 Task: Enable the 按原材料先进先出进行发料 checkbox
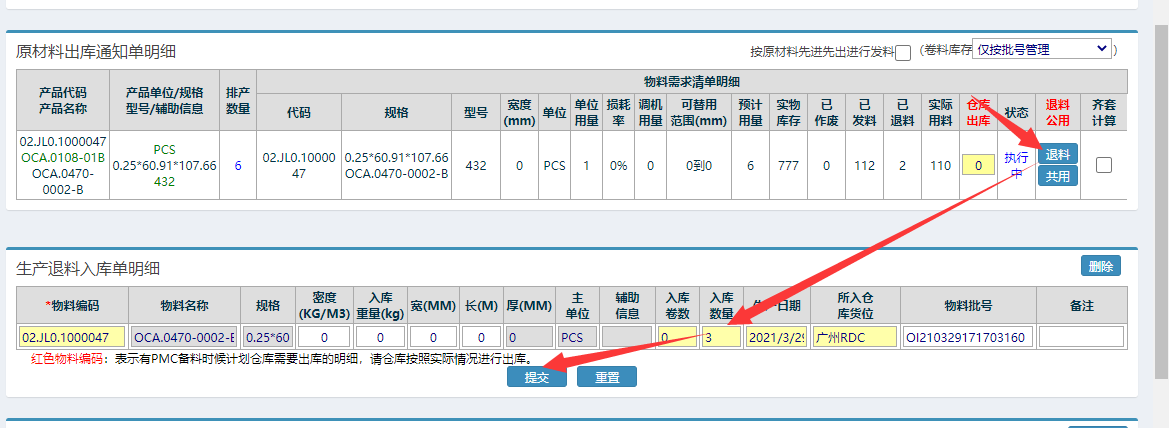click(x=903, y=53)
